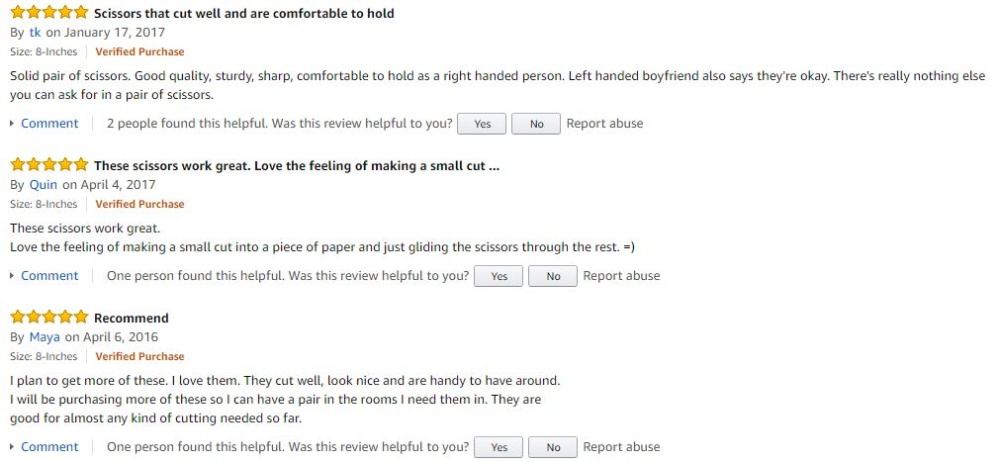Click the star rating on Quin's review
The height and width of the screenshot is (462, 1000).
click(49, 166)
